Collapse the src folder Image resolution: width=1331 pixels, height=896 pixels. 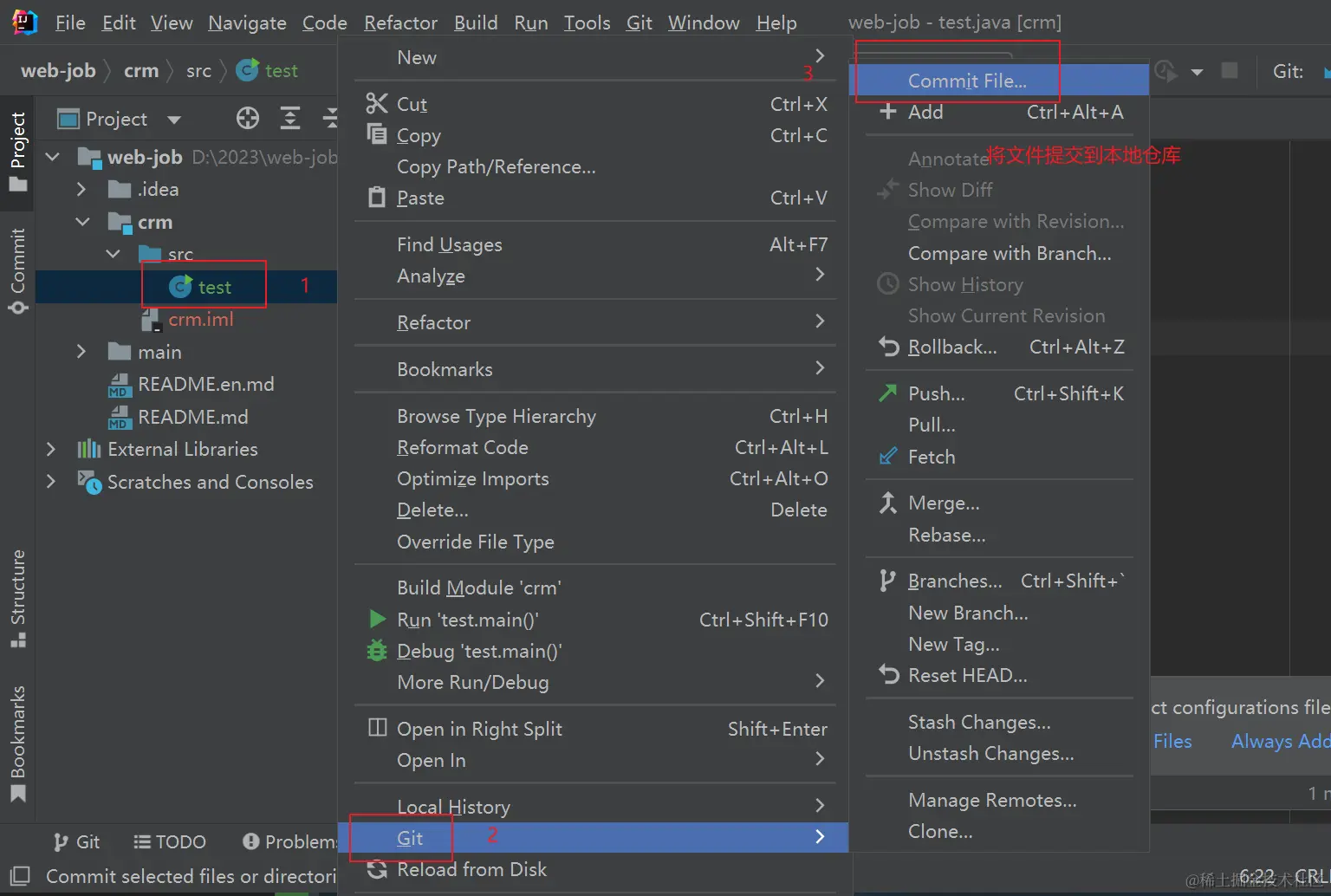click(114, 254)
